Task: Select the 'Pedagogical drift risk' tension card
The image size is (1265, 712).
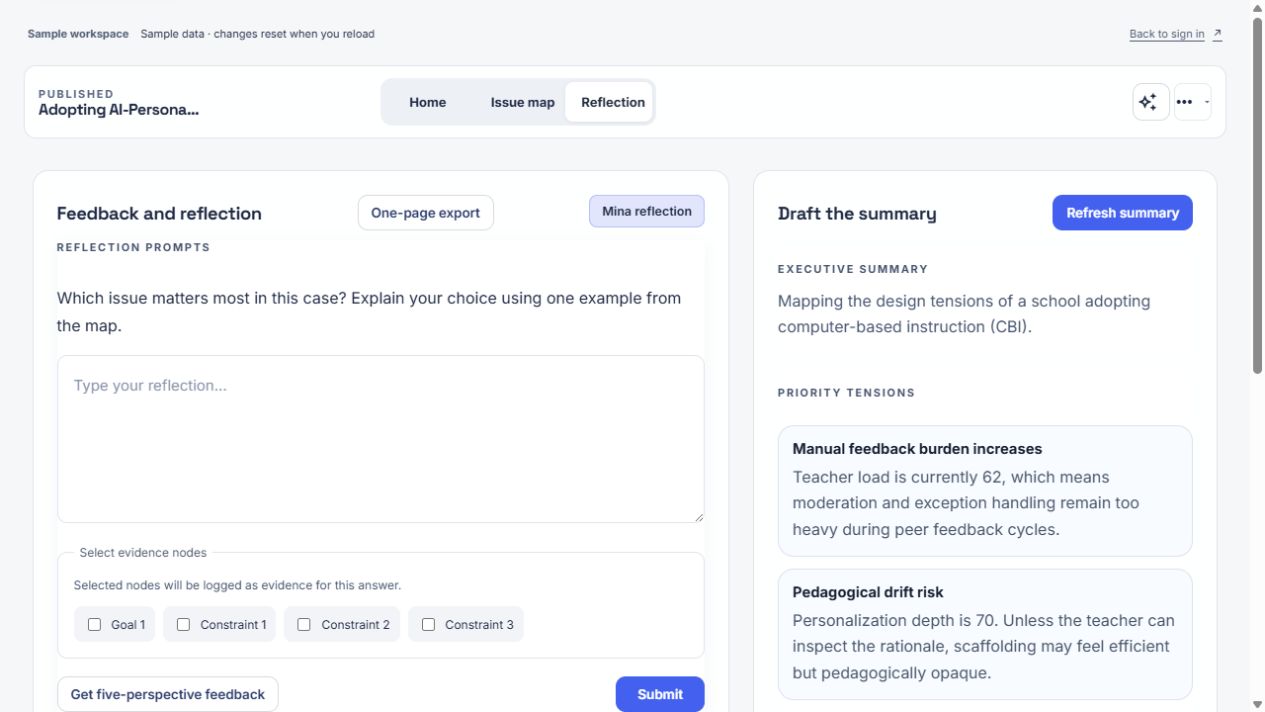Action: click(985, 634)
